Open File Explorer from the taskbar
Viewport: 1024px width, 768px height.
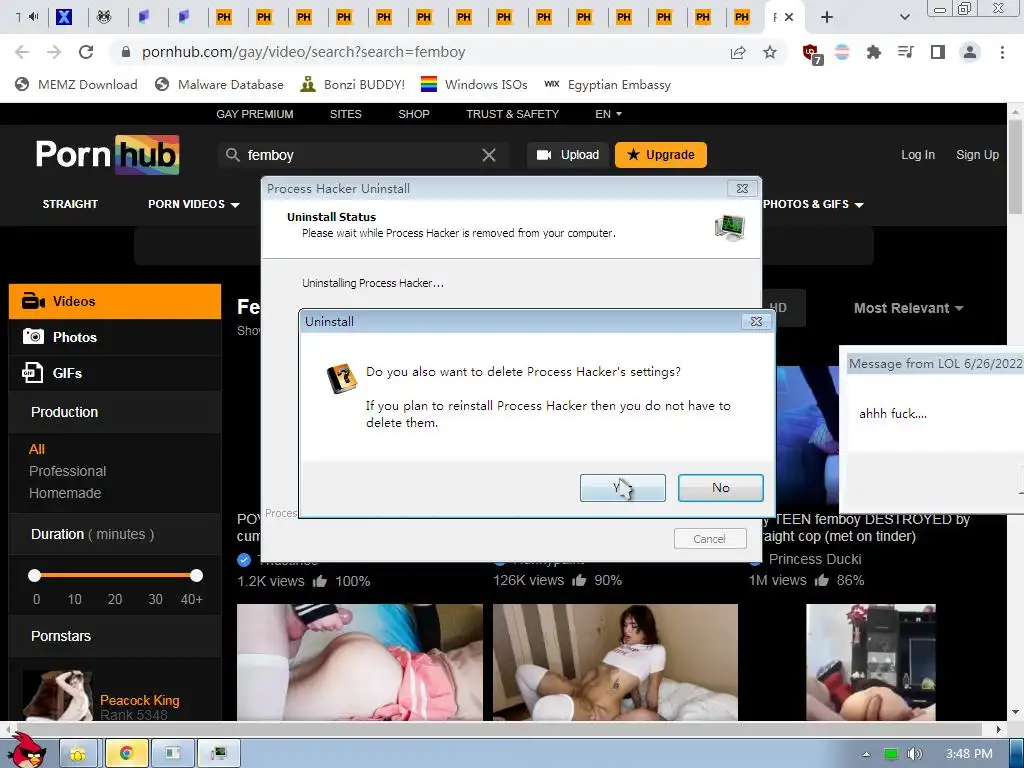[78, 754]
